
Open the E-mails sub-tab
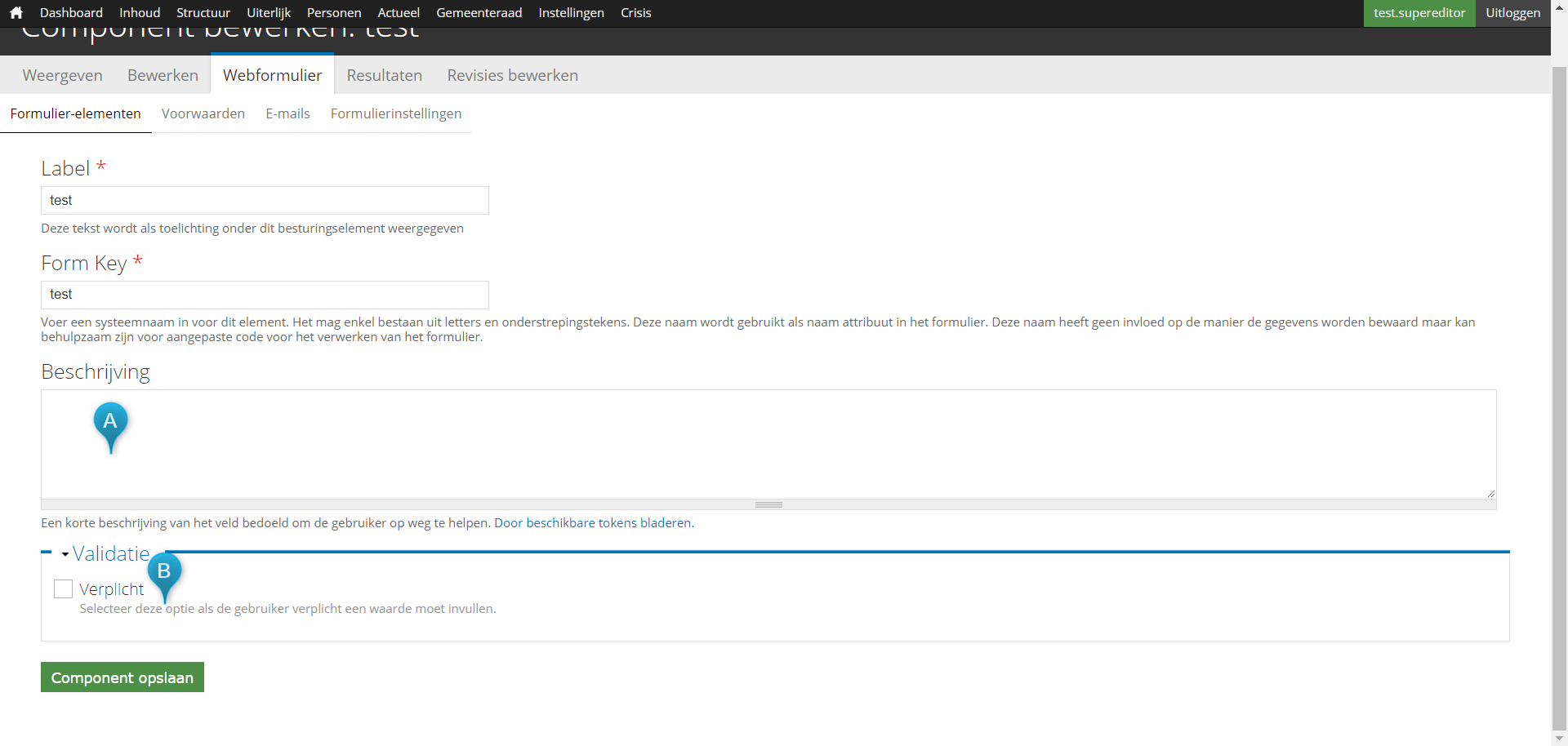[x=287, y=113]
